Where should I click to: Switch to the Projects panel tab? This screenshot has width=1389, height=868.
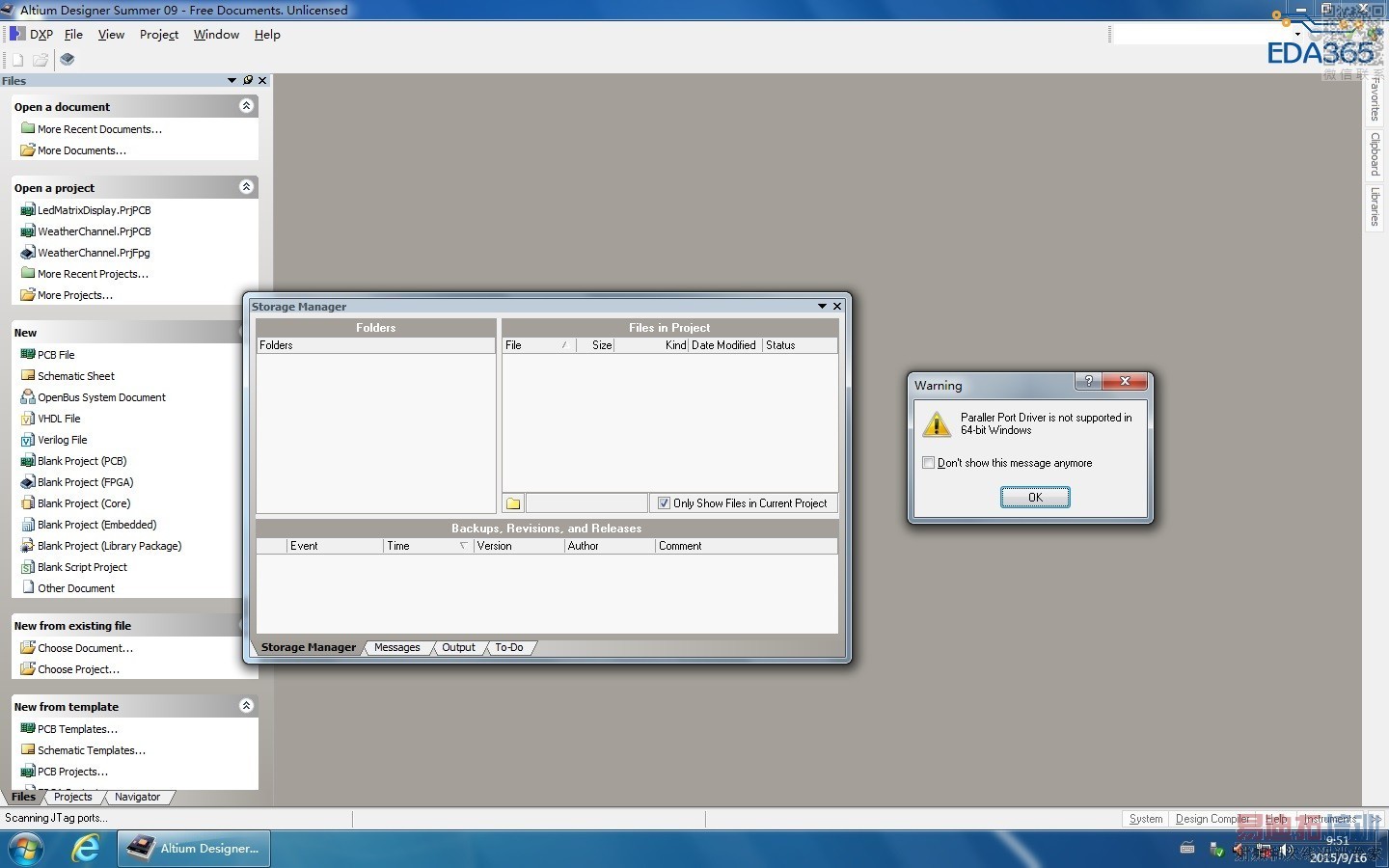click(73, 797)
